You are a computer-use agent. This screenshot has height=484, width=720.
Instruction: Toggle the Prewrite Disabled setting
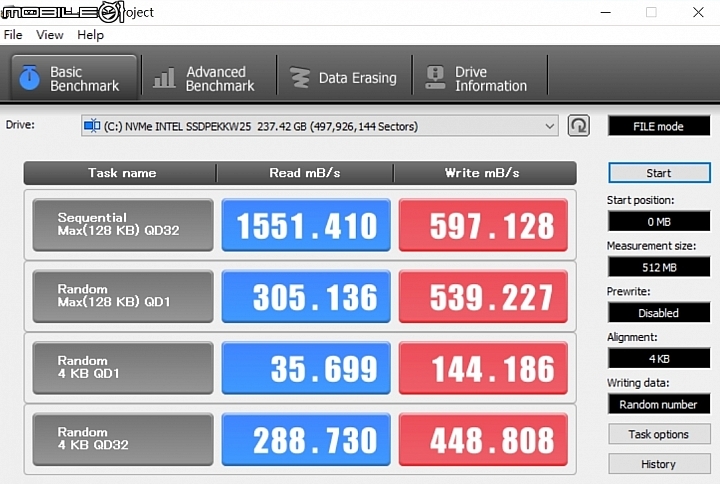coord(659,313)
